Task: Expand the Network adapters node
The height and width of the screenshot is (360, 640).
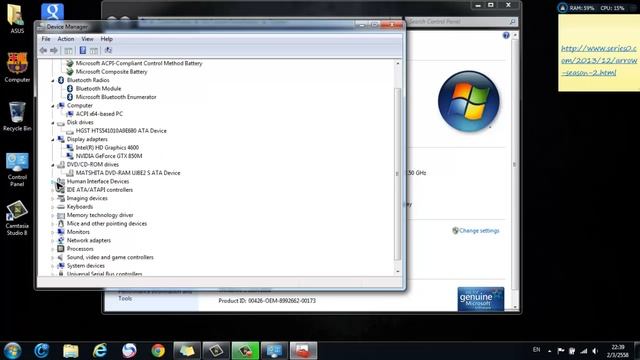Action: [53, 240]
